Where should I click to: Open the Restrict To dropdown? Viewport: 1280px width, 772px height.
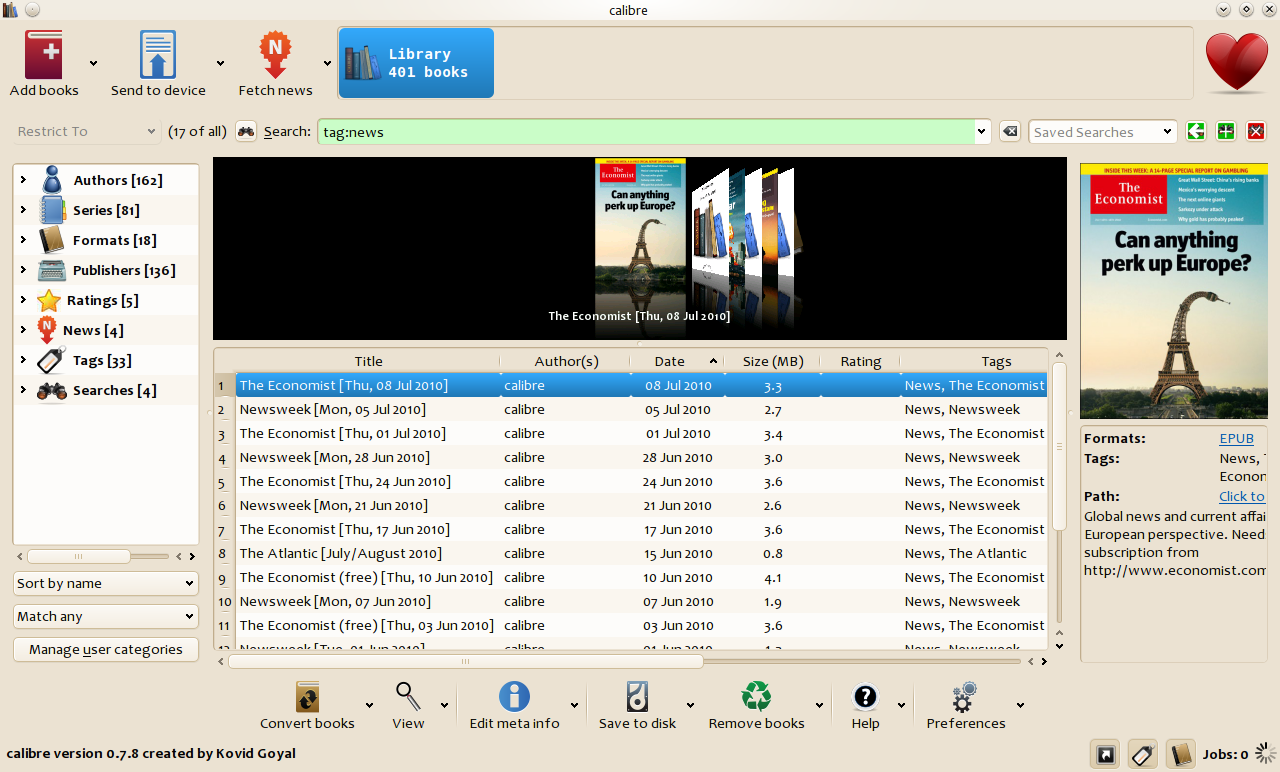pos(87,131)
